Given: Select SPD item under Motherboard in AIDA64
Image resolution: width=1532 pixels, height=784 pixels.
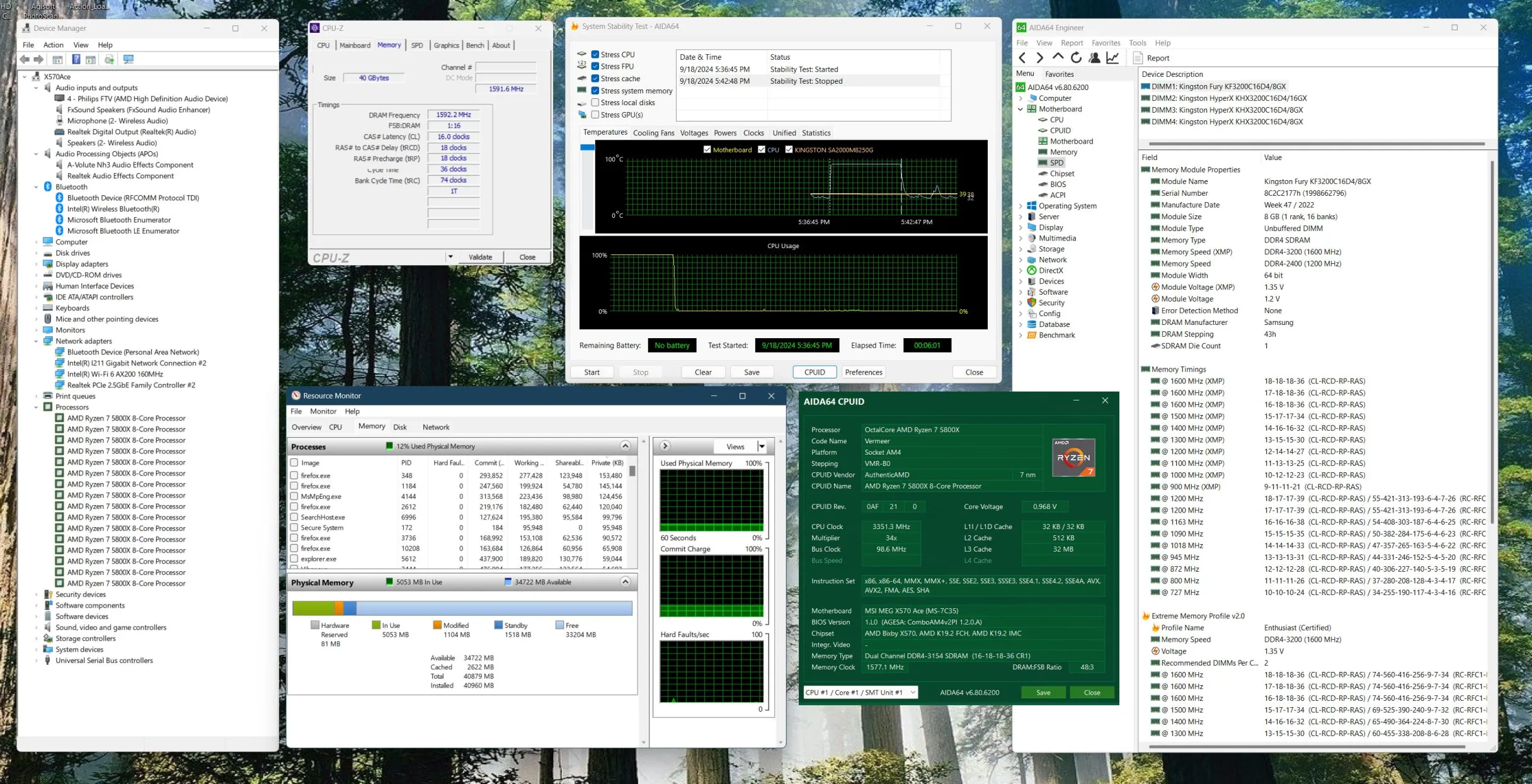Looking at the screenshot, I should click(1056, 162).
